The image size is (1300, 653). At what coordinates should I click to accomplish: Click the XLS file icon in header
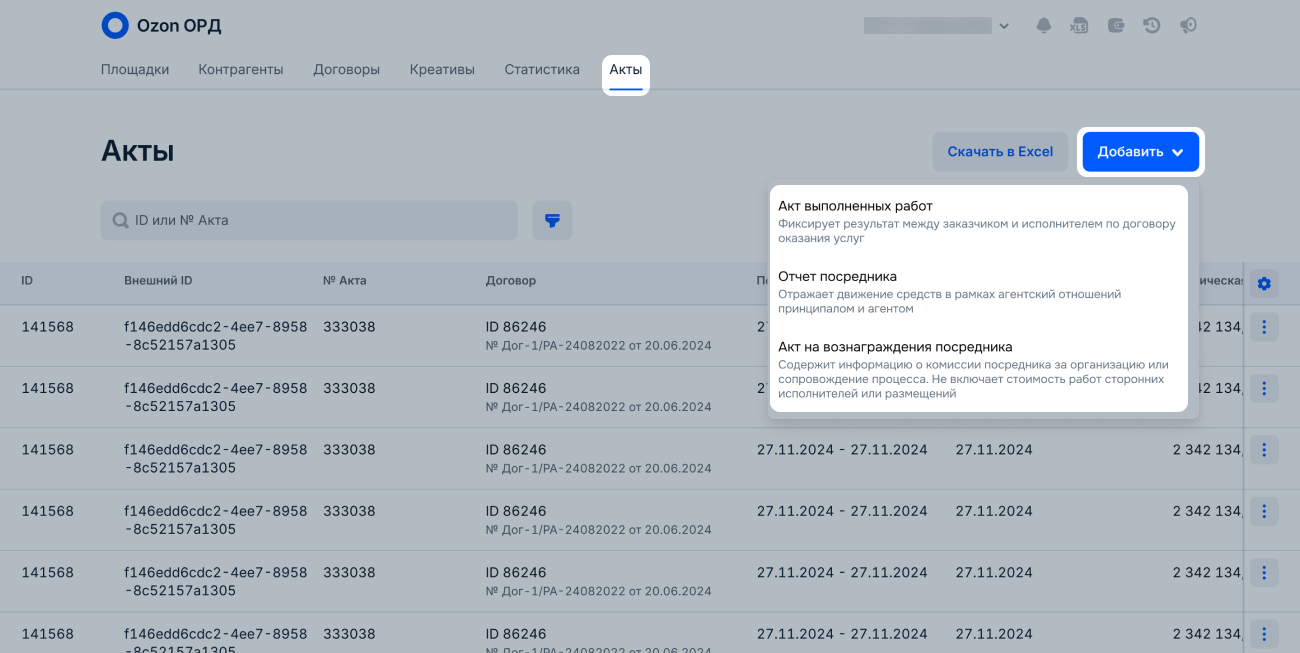[1079, 26]
